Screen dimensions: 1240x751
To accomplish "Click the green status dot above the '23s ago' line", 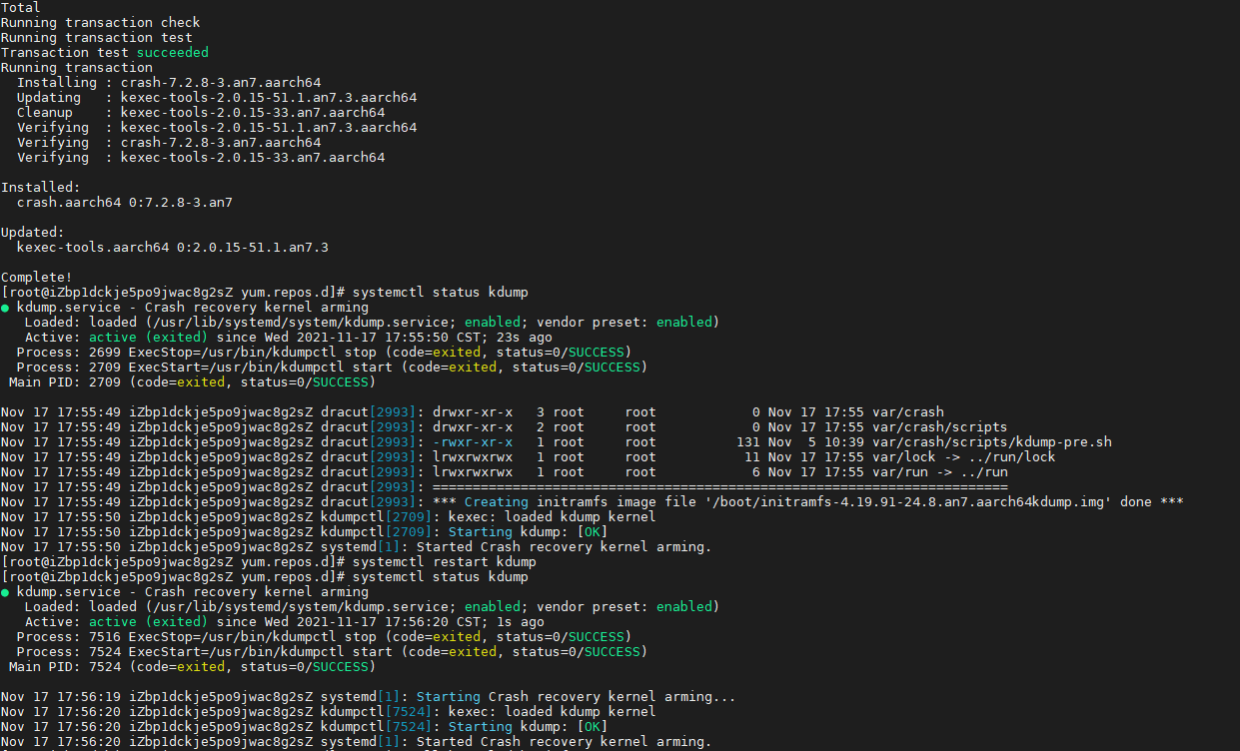I will point(5,308).
